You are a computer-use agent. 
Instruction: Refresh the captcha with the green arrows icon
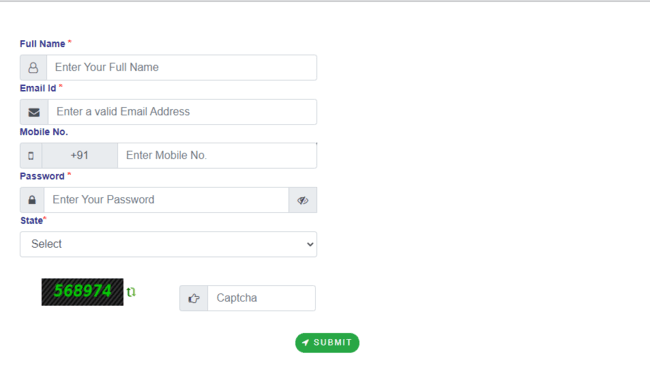(x=131, y=292)
